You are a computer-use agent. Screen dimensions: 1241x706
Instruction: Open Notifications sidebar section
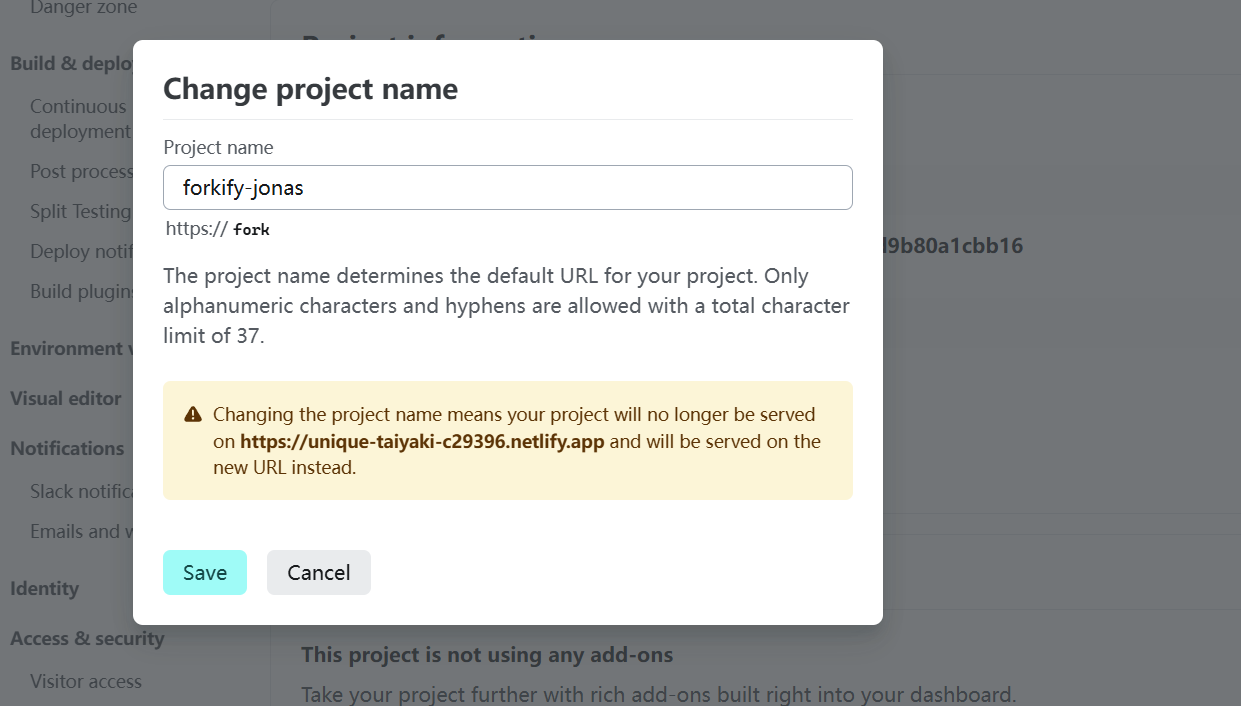pos(67,448)
